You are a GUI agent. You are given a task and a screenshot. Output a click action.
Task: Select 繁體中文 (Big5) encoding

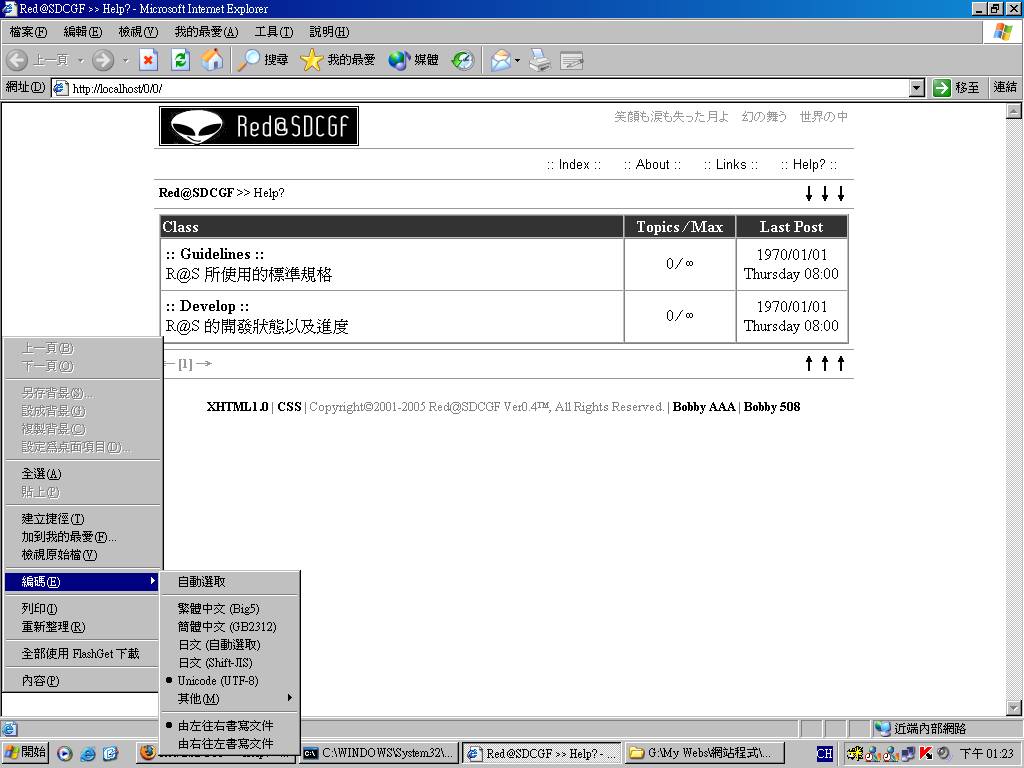tap(229, 609)
